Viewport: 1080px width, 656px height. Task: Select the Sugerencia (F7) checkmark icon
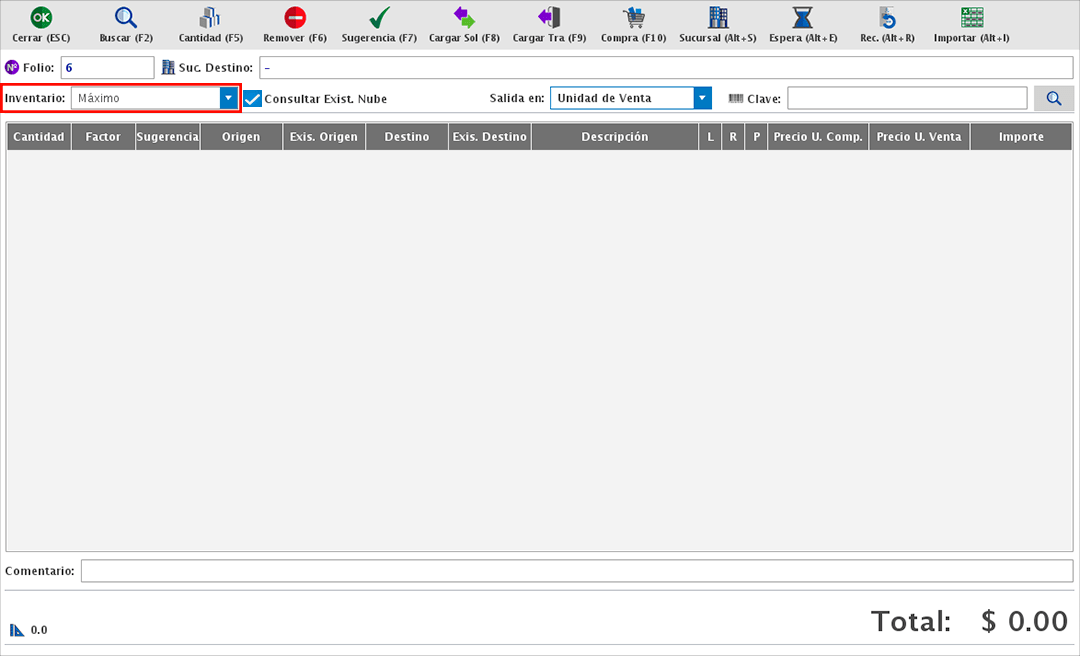(x=379, y=18)
